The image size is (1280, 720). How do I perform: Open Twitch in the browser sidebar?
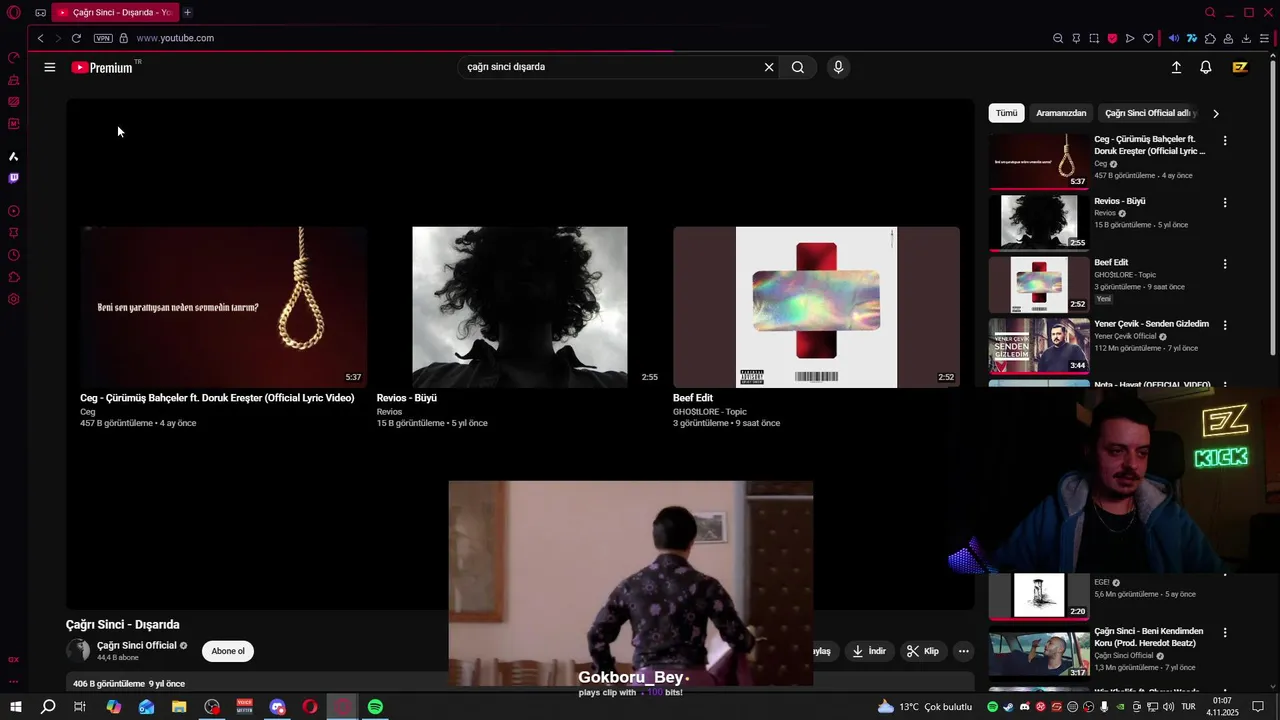(14, 178)
